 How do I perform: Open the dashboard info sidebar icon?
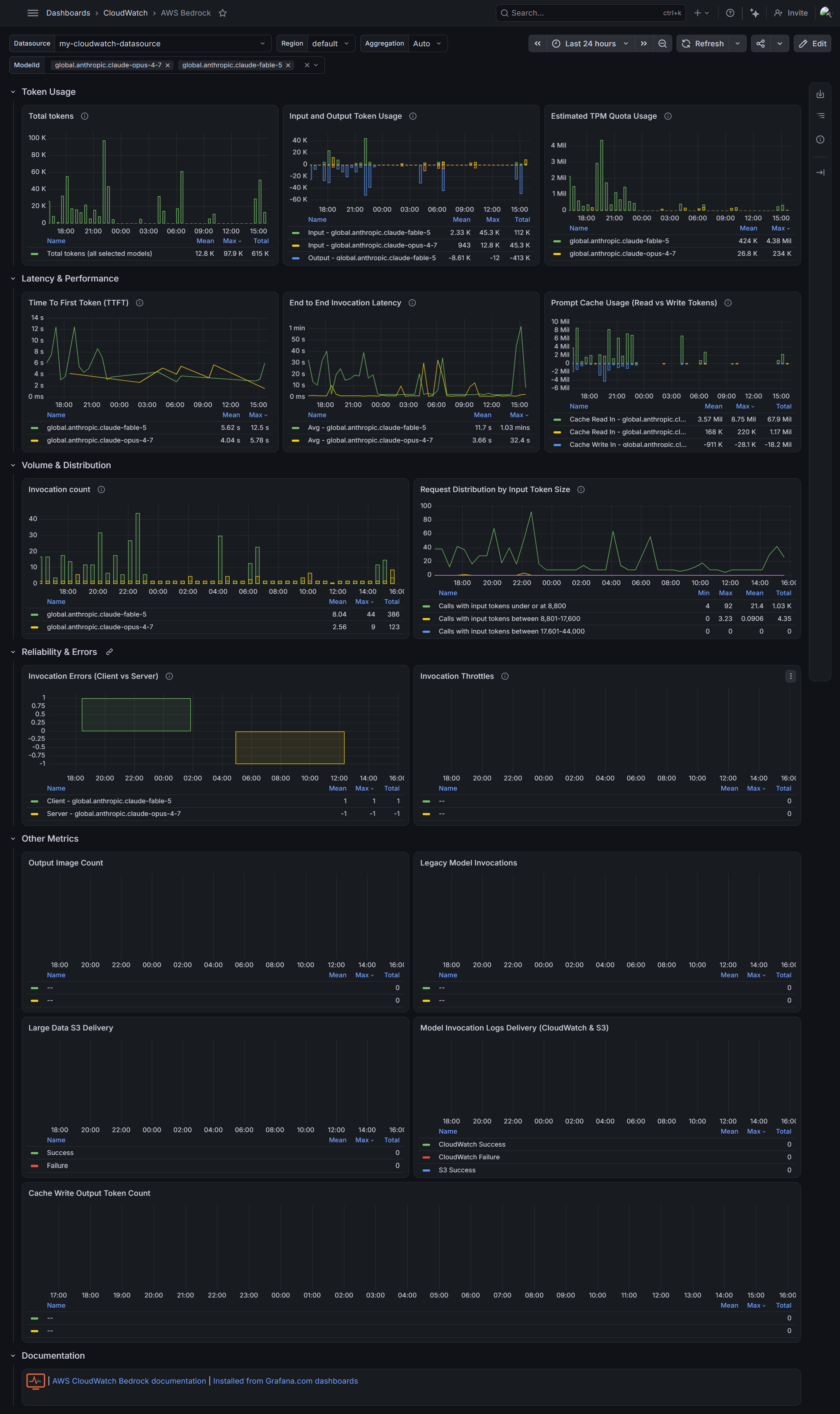pyautogui.click(x=820, y=140)
